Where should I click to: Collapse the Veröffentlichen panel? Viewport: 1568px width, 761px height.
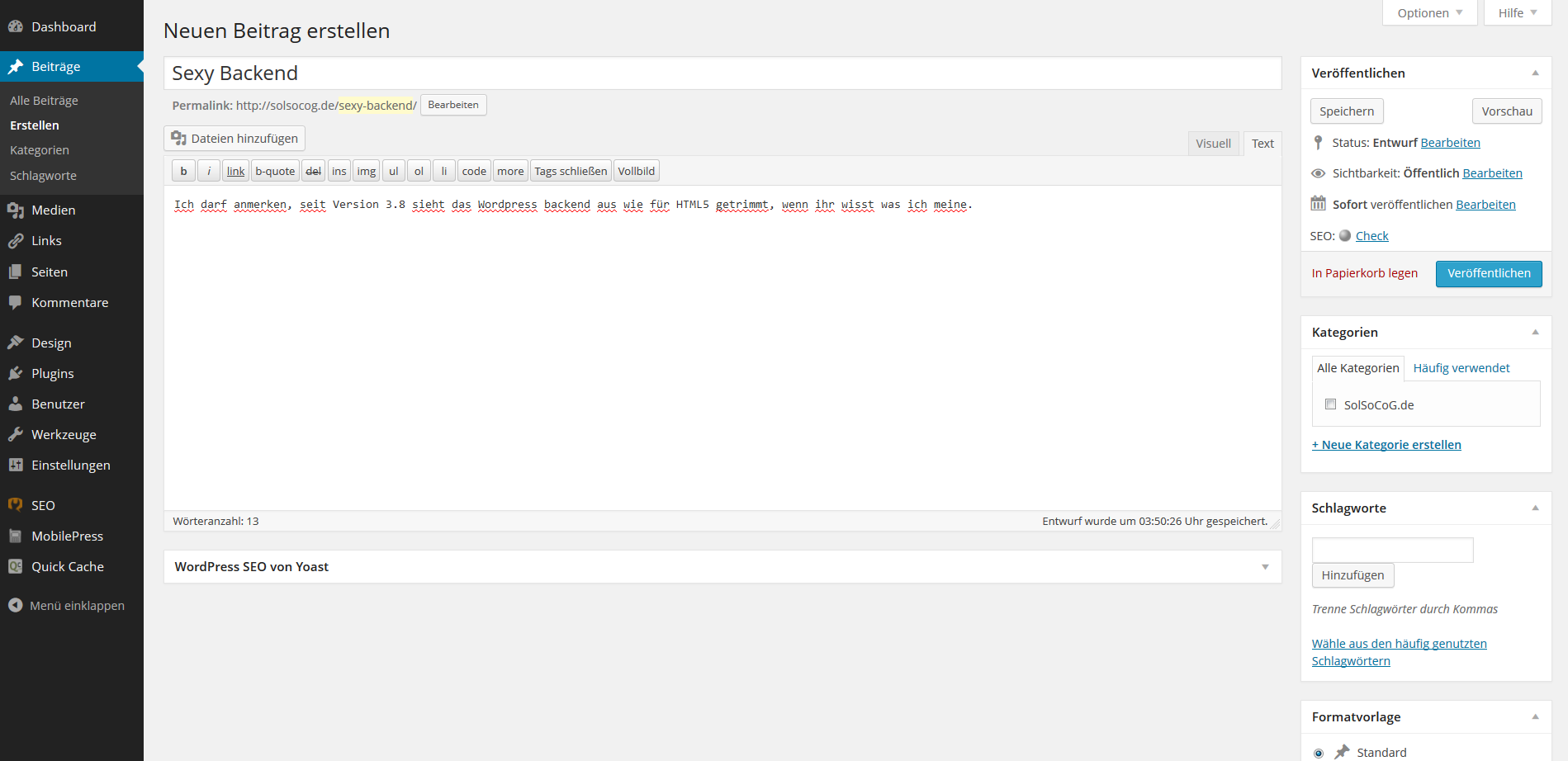(1536, 73)
